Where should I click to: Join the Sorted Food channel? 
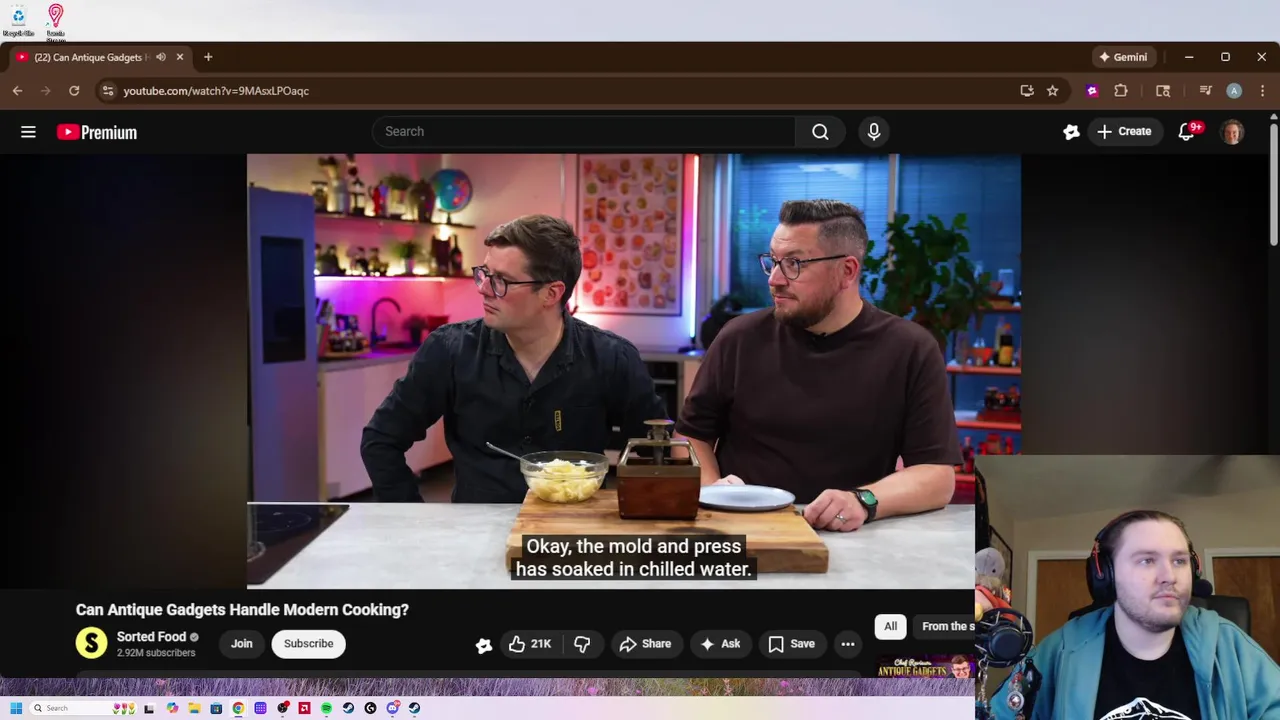(x=242, y=644)
